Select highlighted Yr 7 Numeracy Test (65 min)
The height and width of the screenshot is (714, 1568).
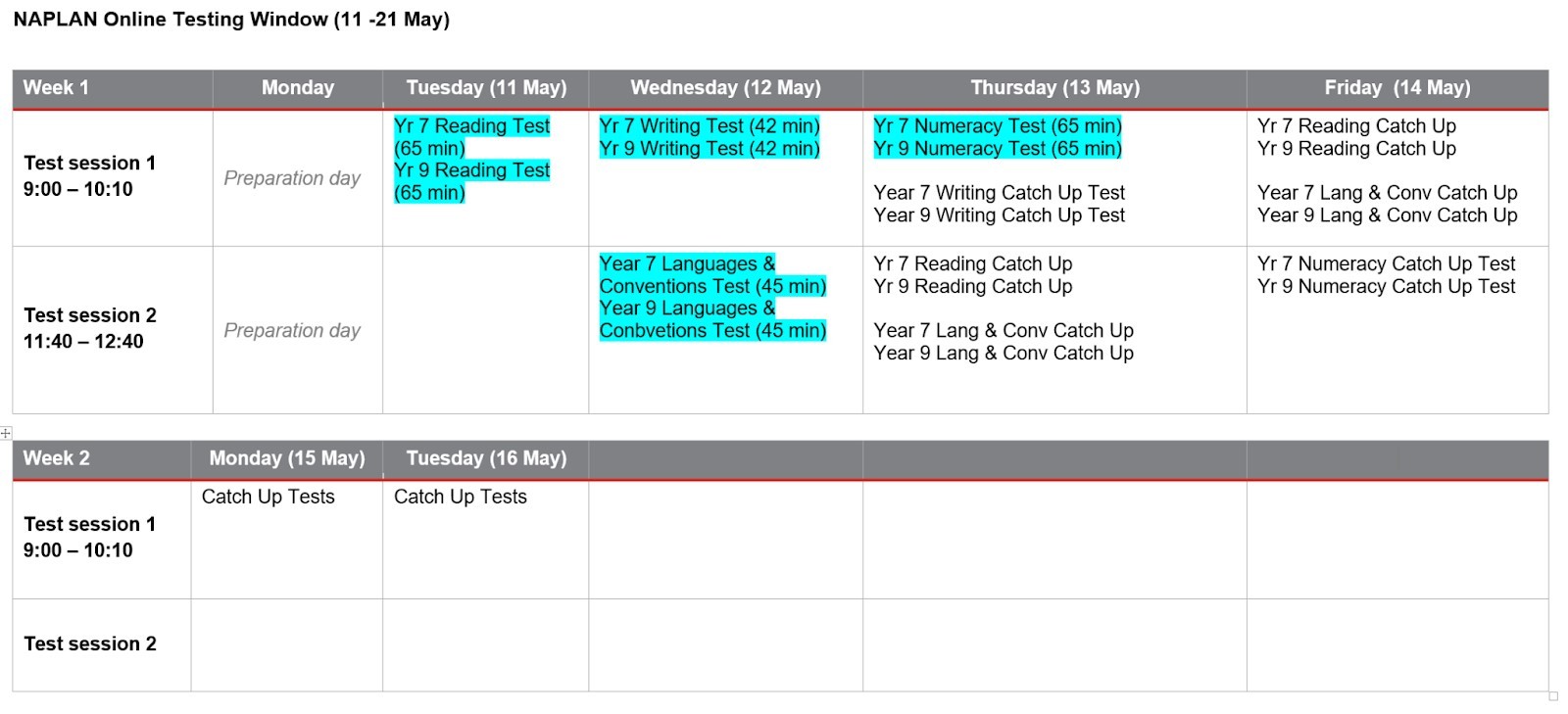pyautogui.click(x=997, y=126)
